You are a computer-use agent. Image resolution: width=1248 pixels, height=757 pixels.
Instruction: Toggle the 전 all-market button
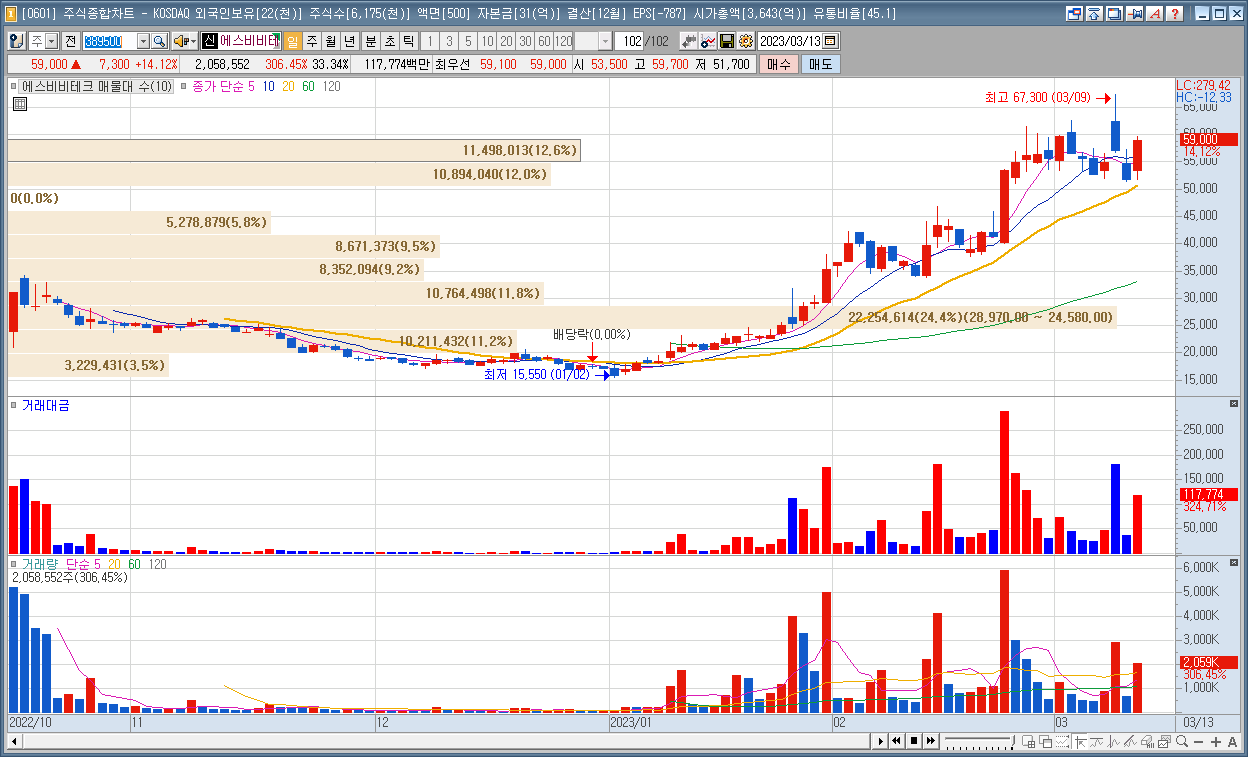coord(70,41)
